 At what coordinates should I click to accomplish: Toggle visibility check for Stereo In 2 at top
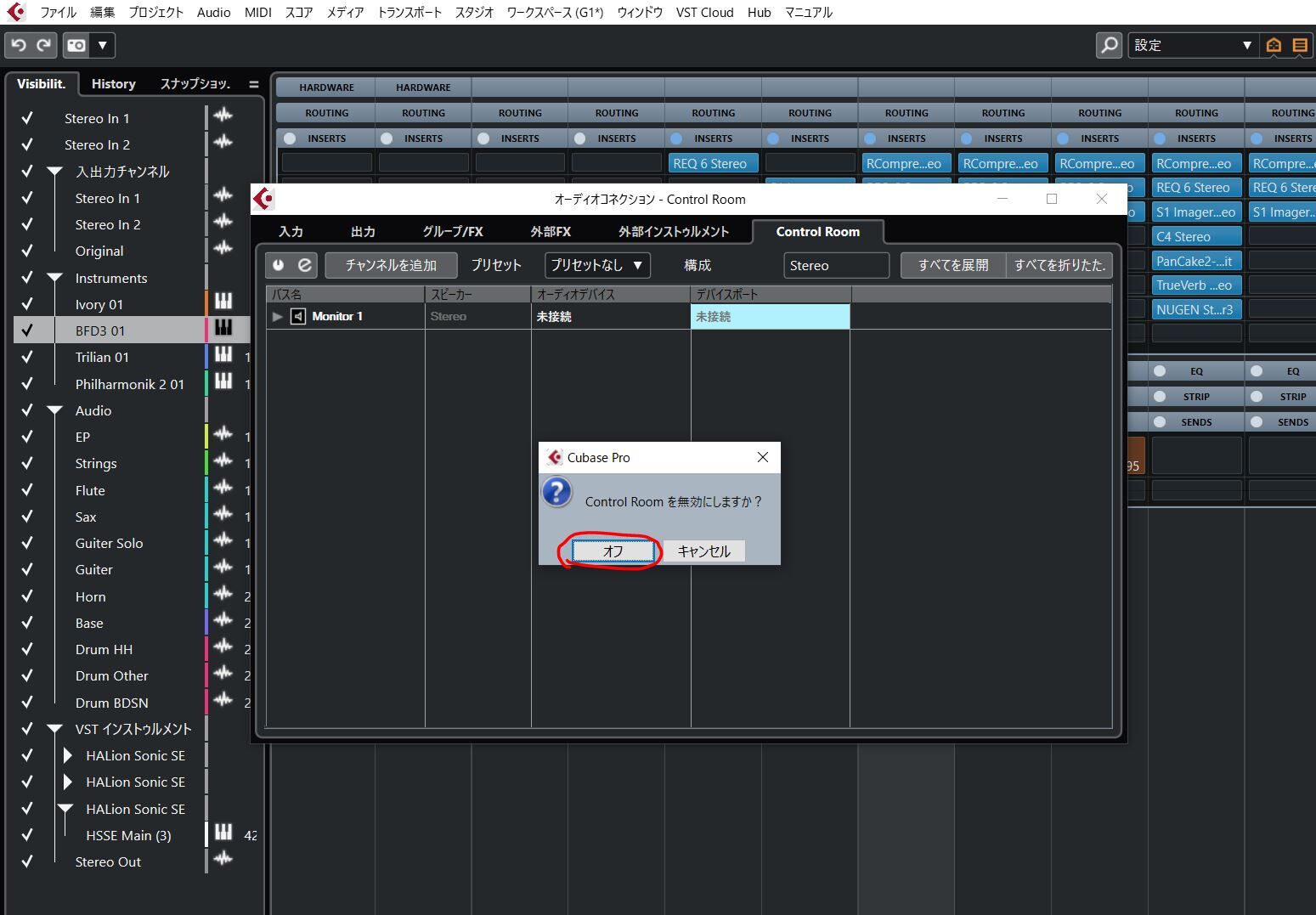click(x=27, y=144)
